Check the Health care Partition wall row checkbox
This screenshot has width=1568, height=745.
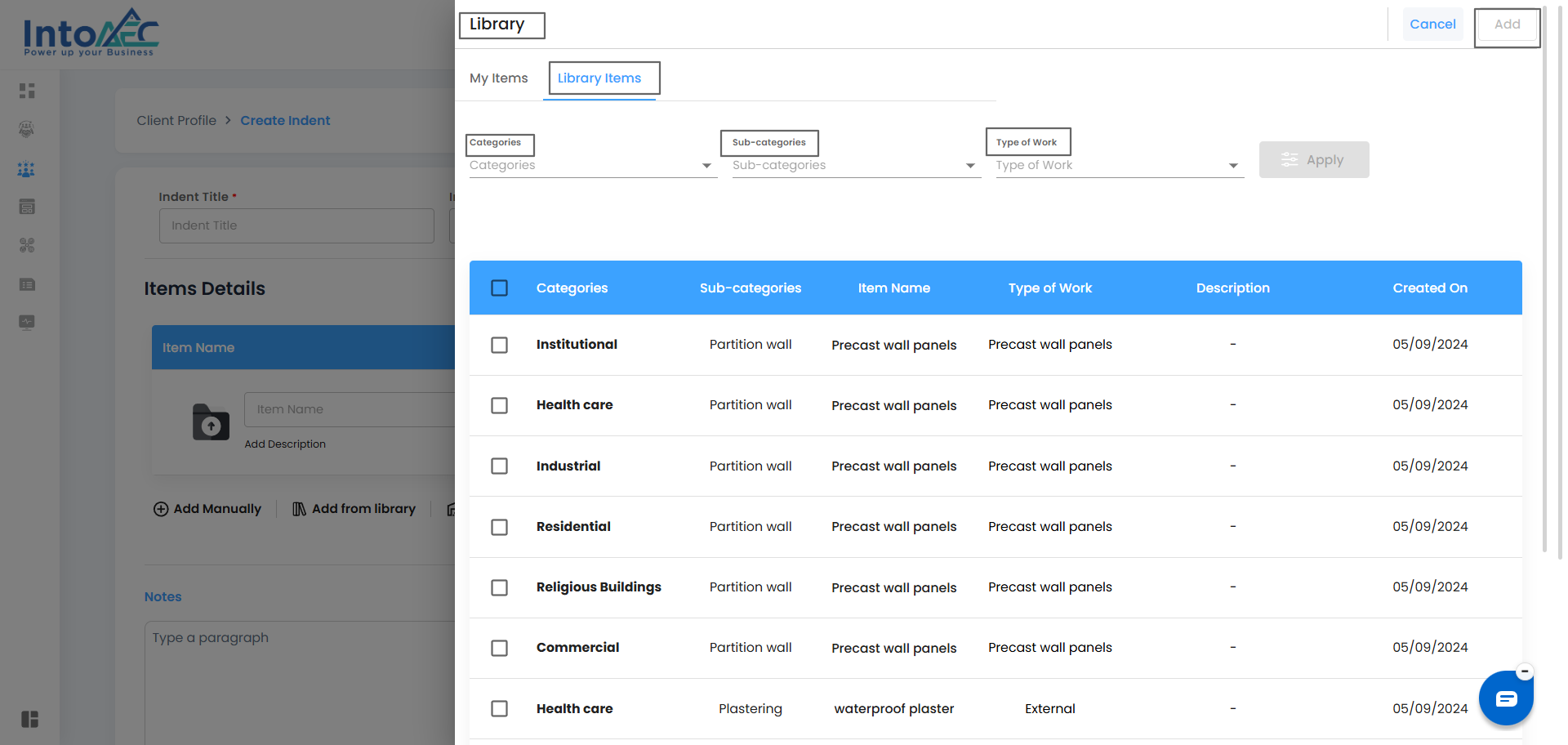[x=500, y=405]
